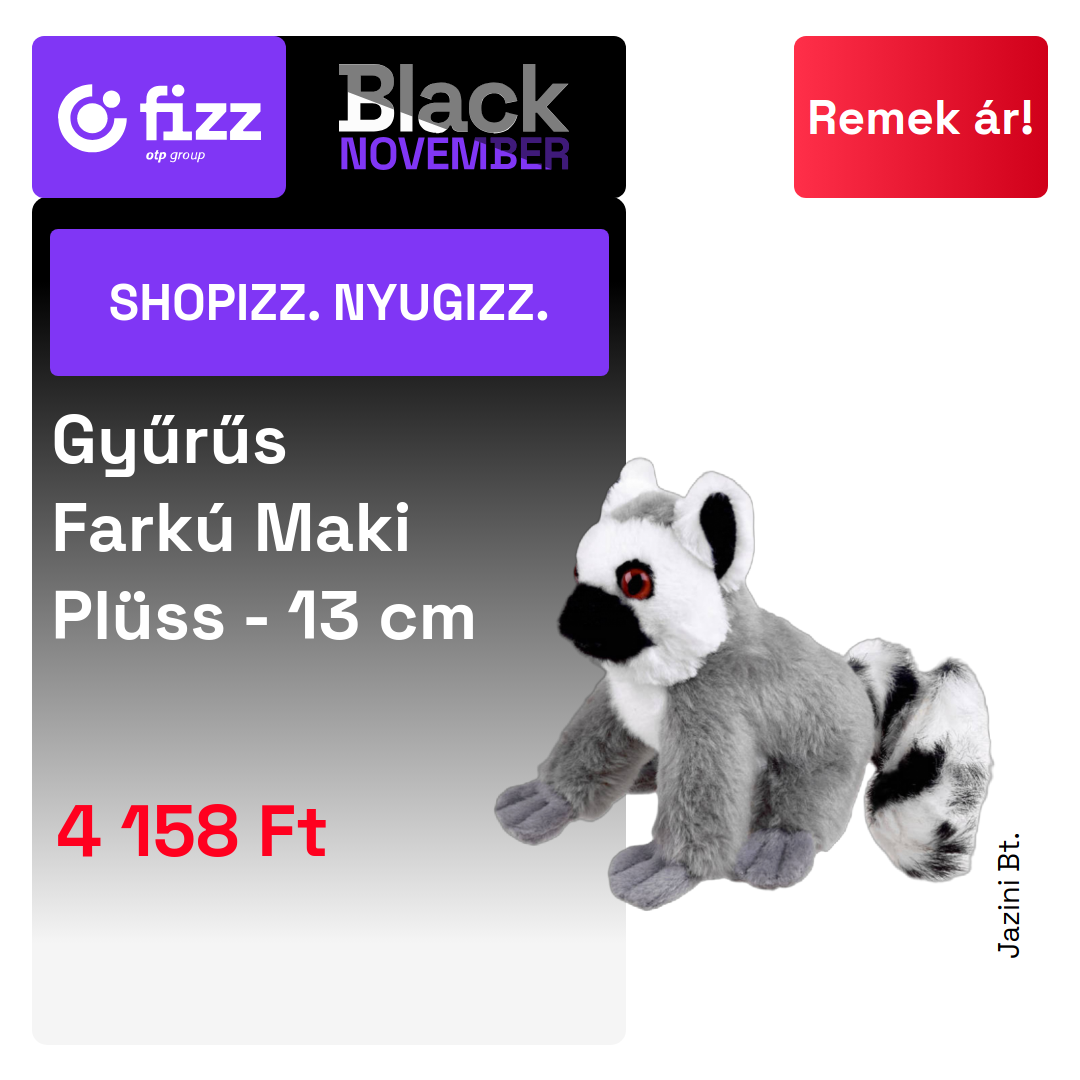Click the purple NOVEMBER logo word
Screen dimensions: 1080x1080
(x=455, y=154)
